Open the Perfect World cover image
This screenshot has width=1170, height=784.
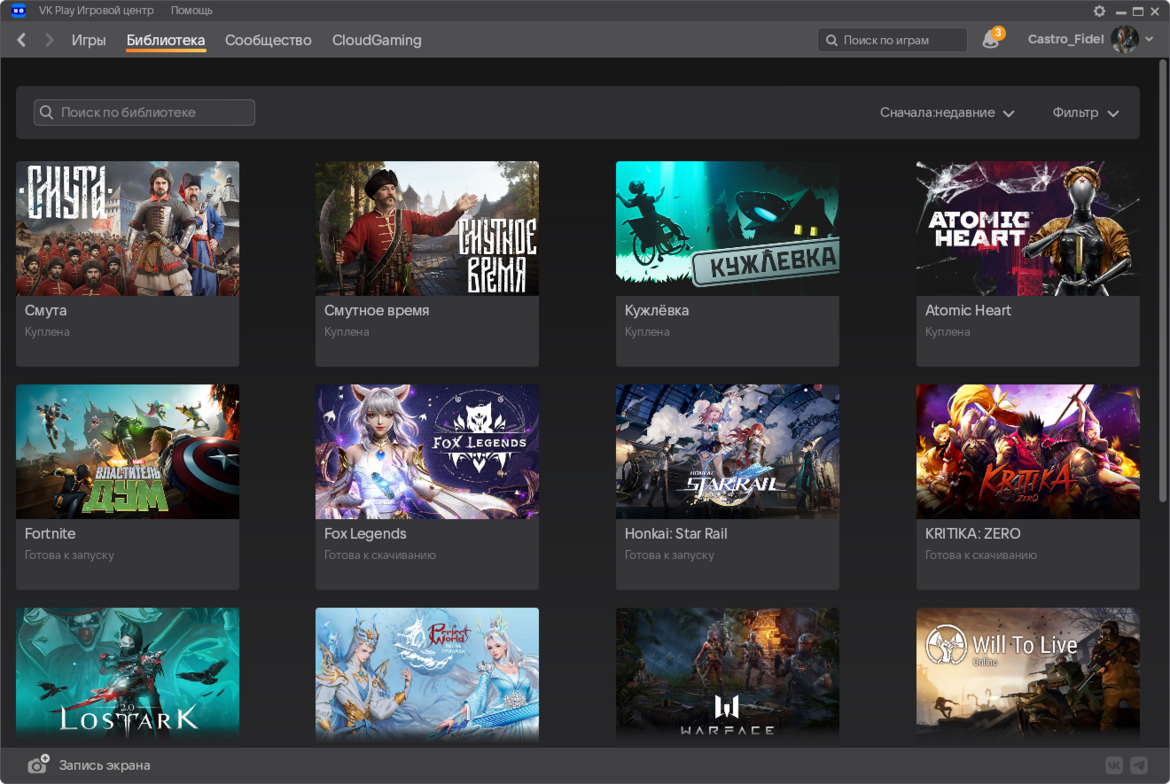click(x=427, y=674)
